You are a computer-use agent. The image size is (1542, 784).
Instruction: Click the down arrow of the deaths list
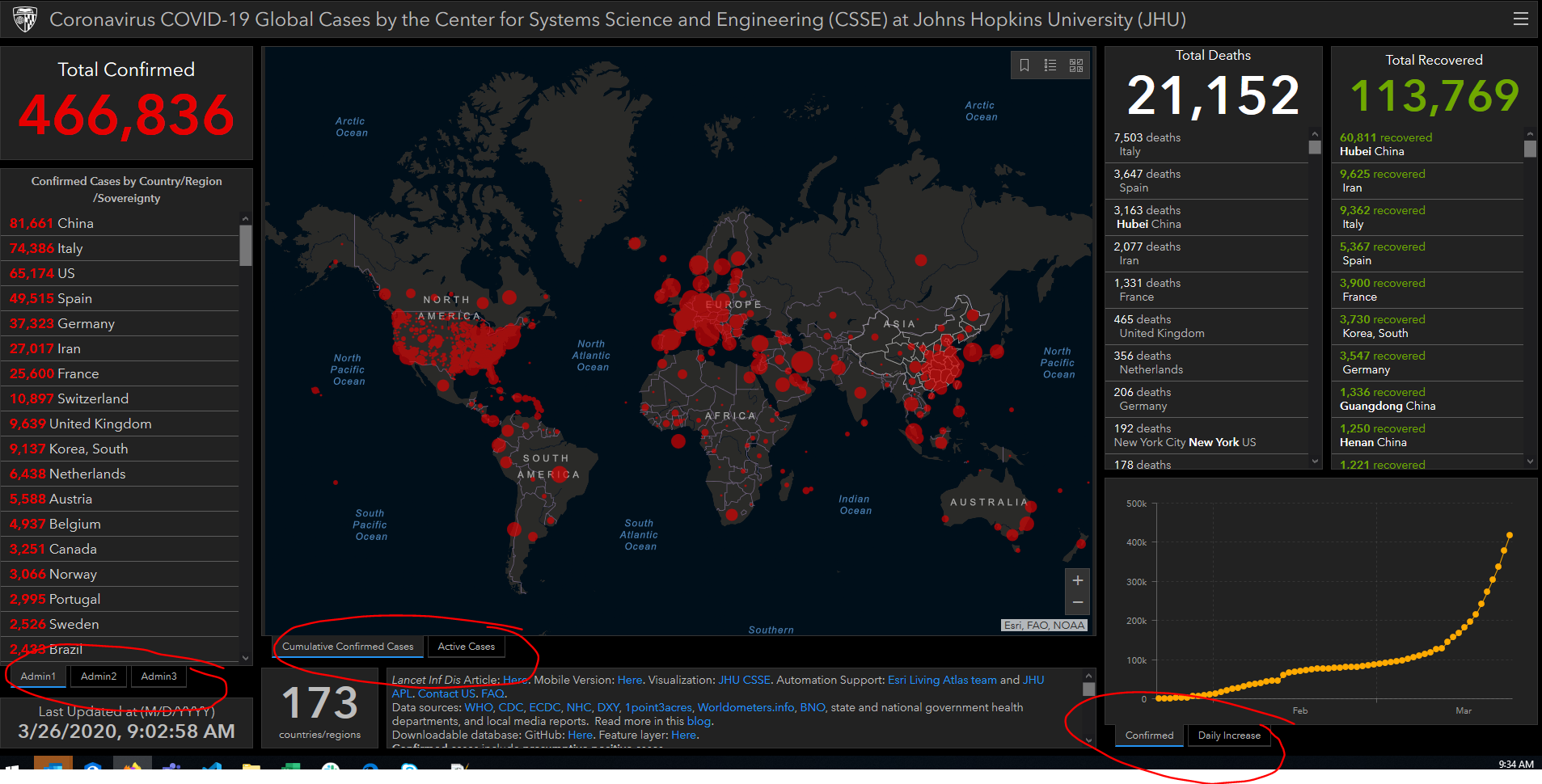[x=1315, y=462]
